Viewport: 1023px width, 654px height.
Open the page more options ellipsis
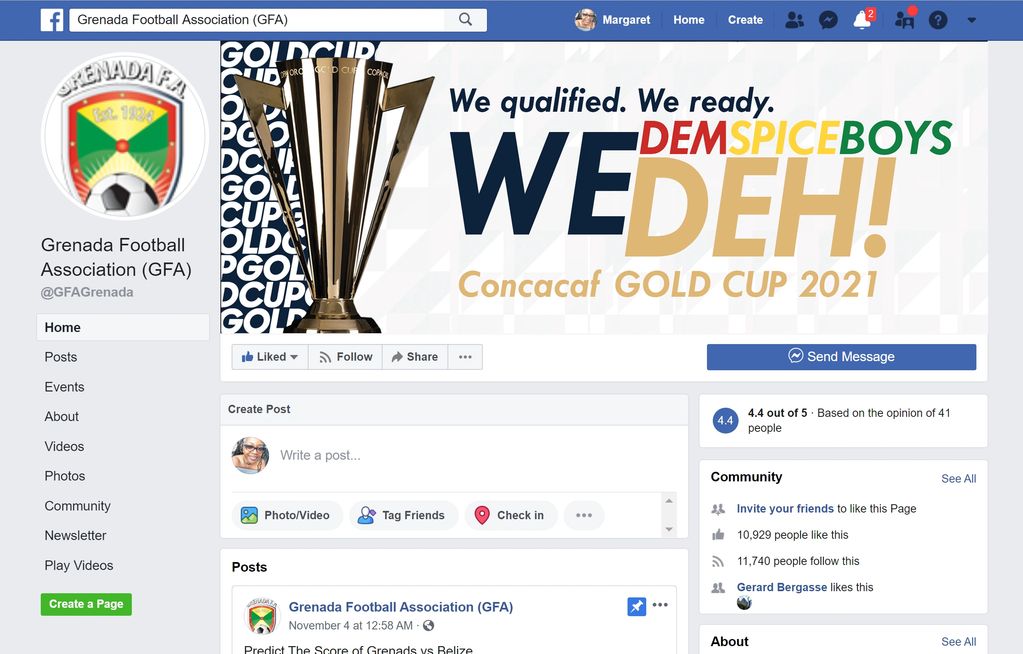(x=465, y=357)
